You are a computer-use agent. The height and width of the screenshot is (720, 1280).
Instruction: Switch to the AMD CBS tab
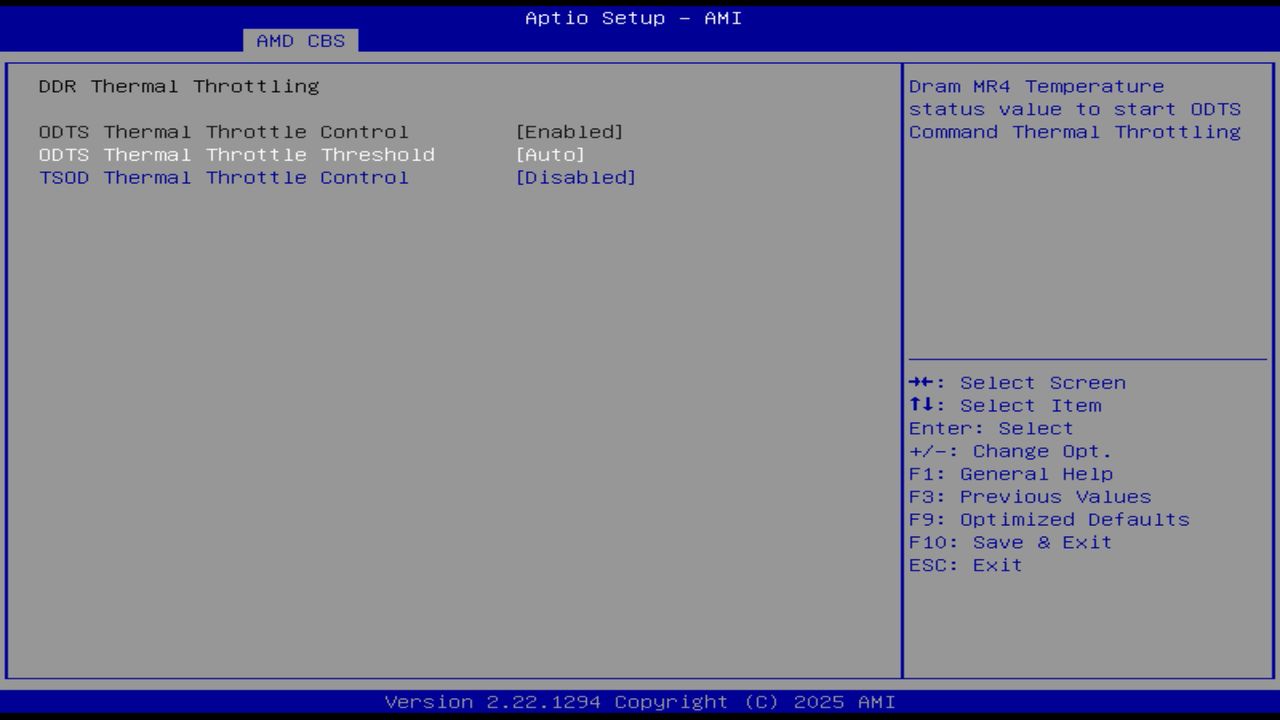(x=299, y=41)
